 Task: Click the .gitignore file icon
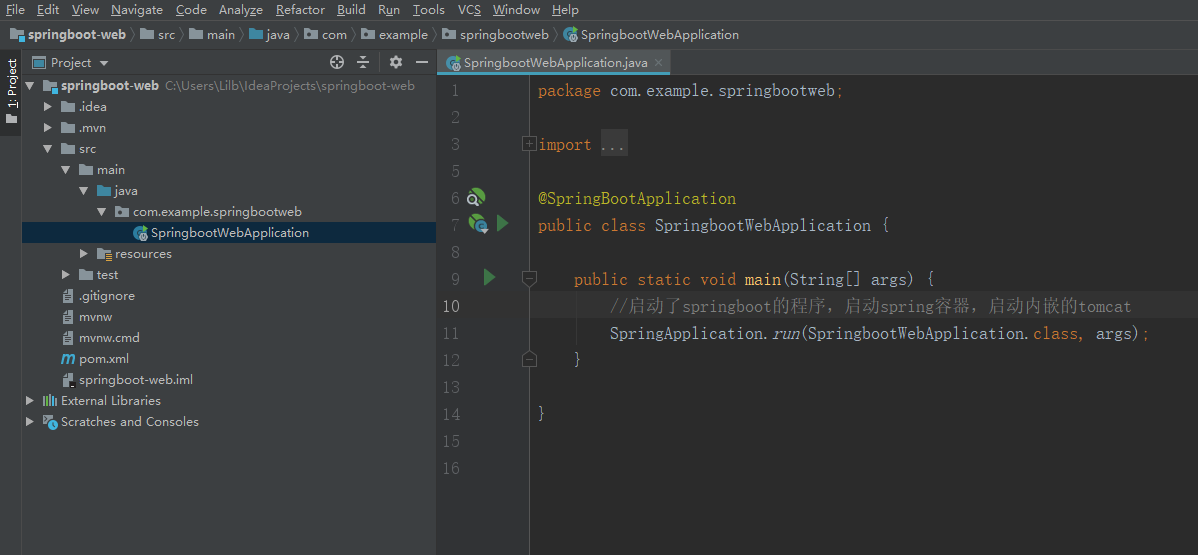[68, 296]
